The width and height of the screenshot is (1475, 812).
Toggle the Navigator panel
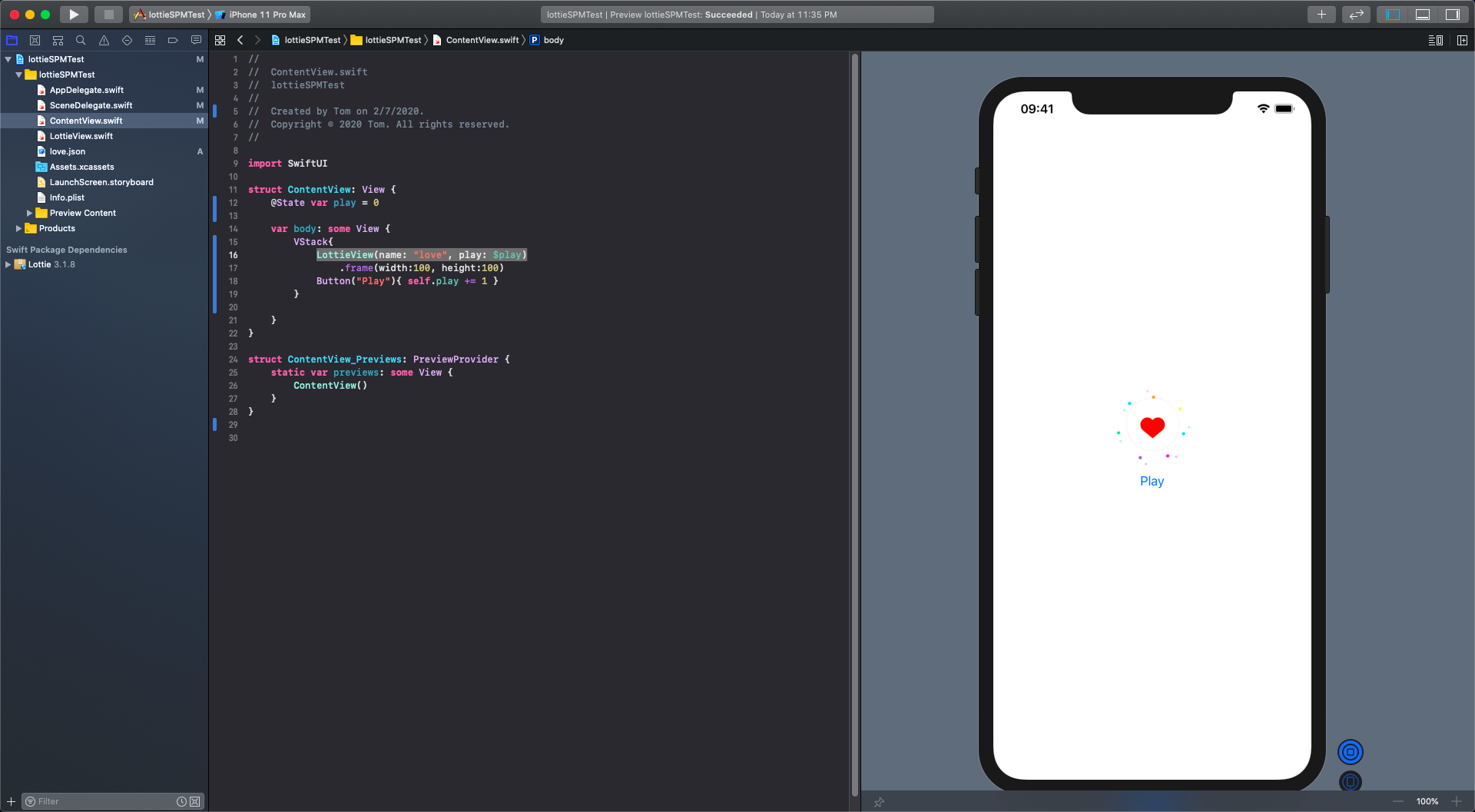point(1393,15)
